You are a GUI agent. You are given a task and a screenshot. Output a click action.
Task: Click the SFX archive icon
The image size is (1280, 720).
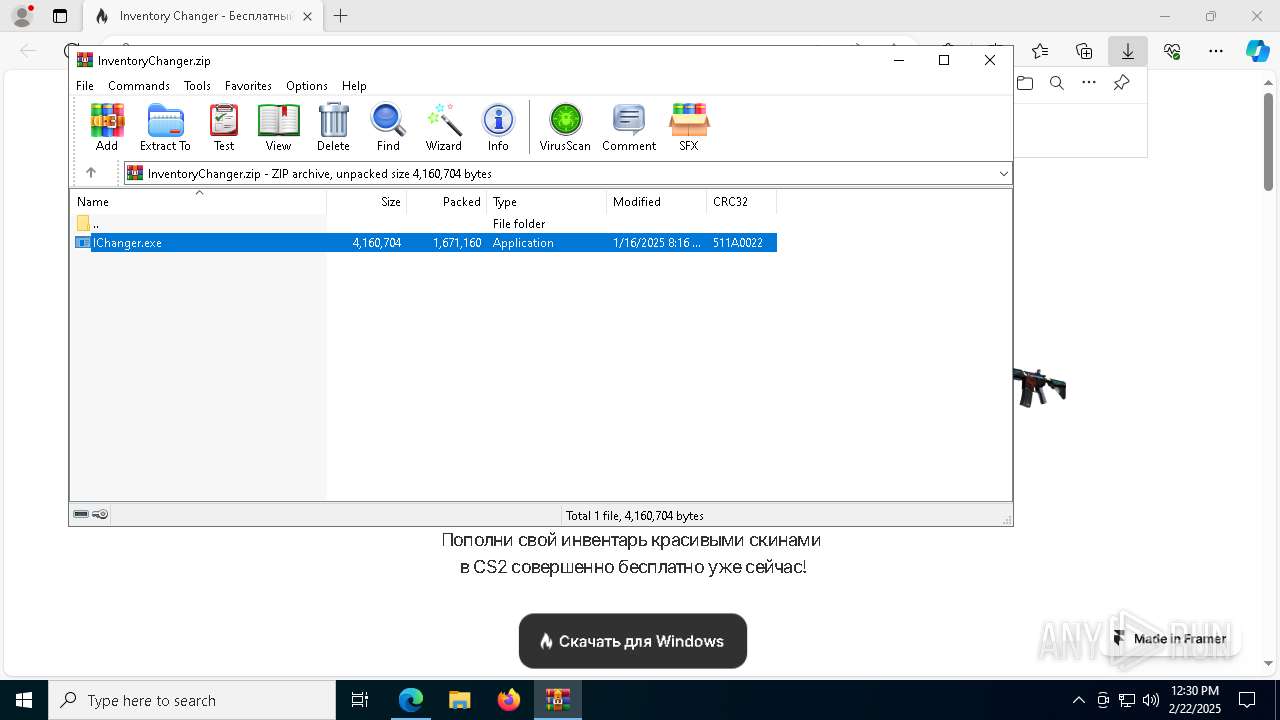[689, 127]
